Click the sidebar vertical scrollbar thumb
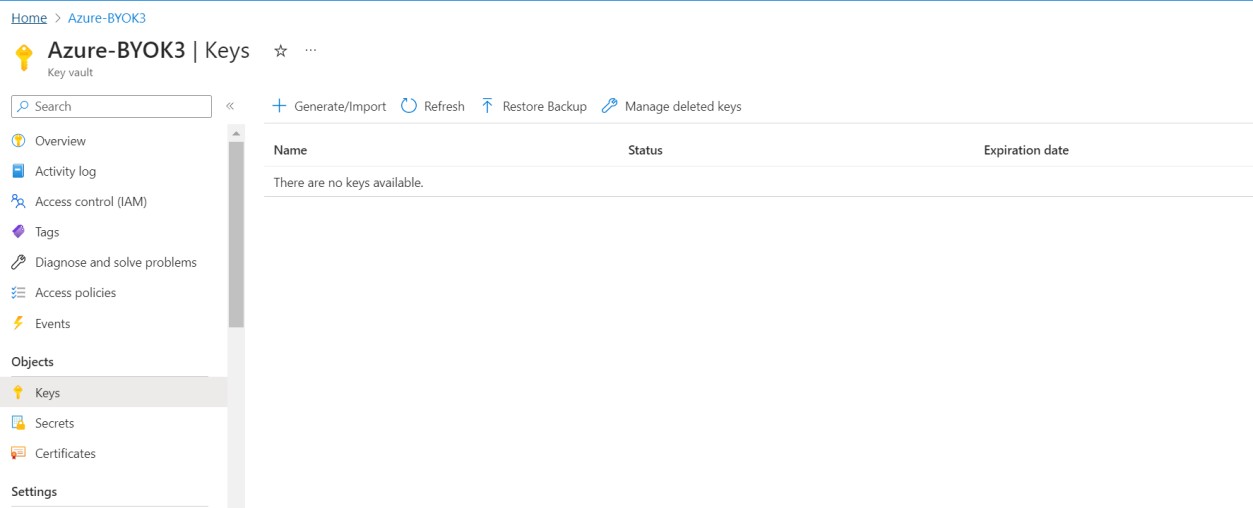1253x508 pixels. (236, 234)
